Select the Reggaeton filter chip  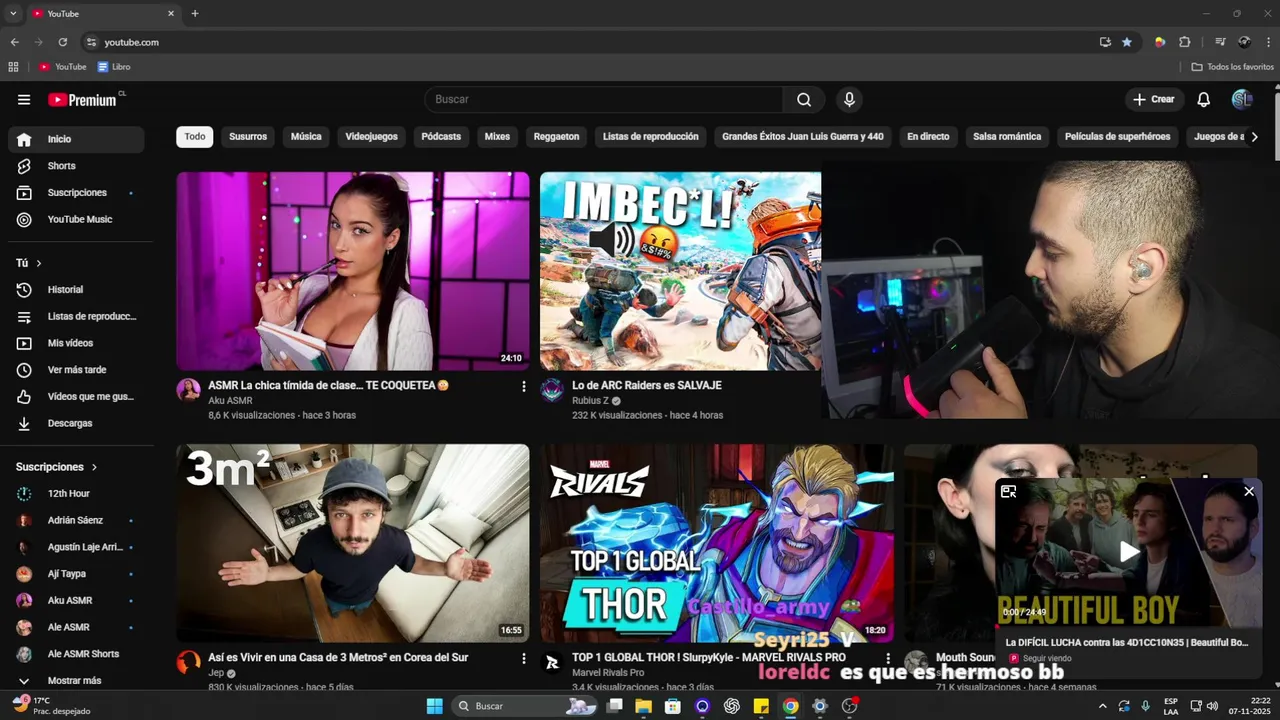pyautogui.click(x=556, y=137)
